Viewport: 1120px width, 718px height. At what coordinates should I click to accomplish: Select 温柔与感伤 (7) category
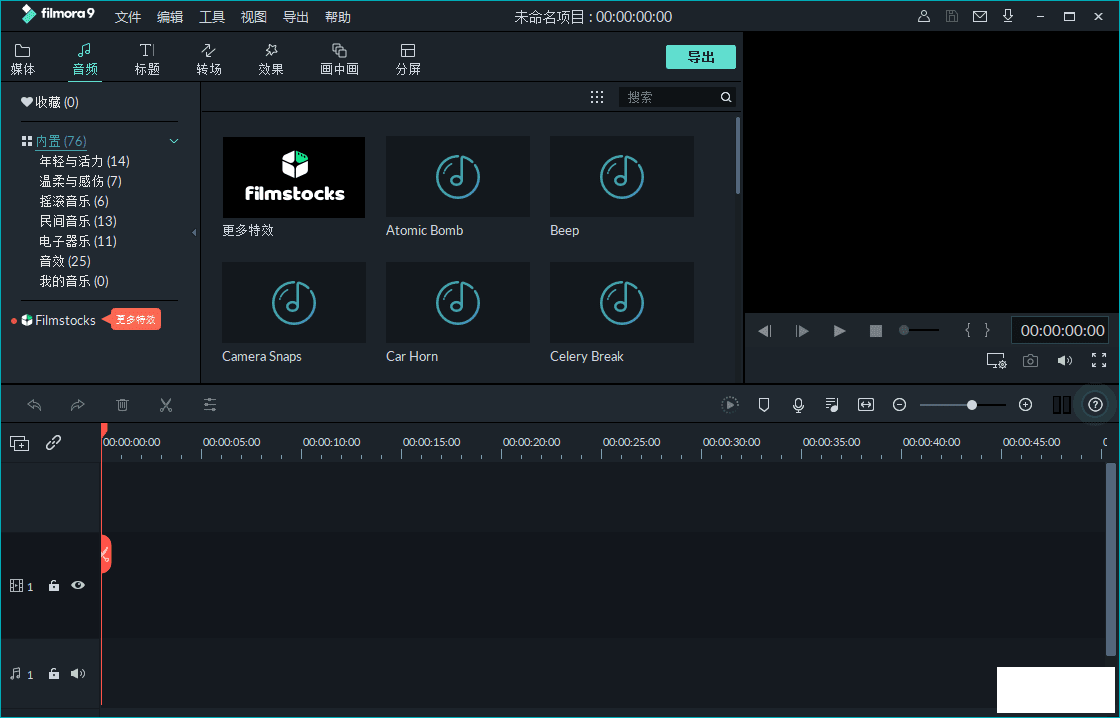point(81,181)
